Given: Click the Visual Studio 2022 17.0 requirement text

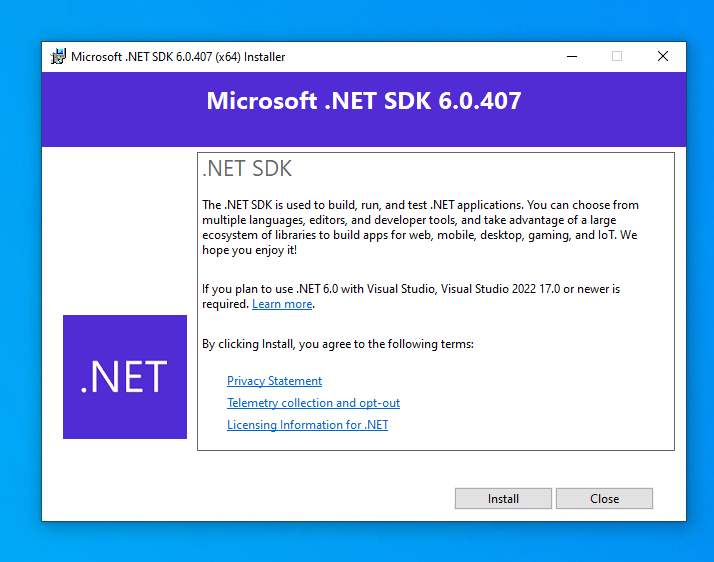Looking at the screenshot, I should tap(410, 289).
